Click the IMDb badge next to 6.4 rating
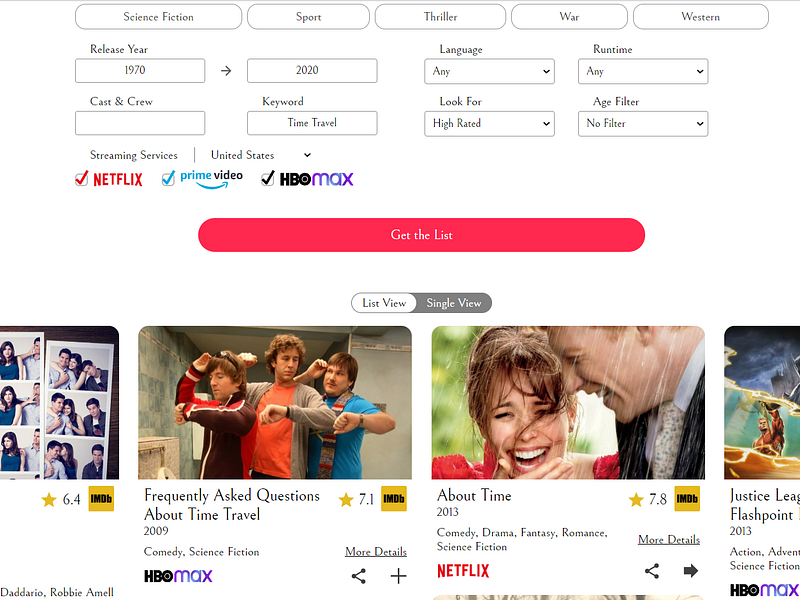The image size is (800, 600). pos(101,498)
